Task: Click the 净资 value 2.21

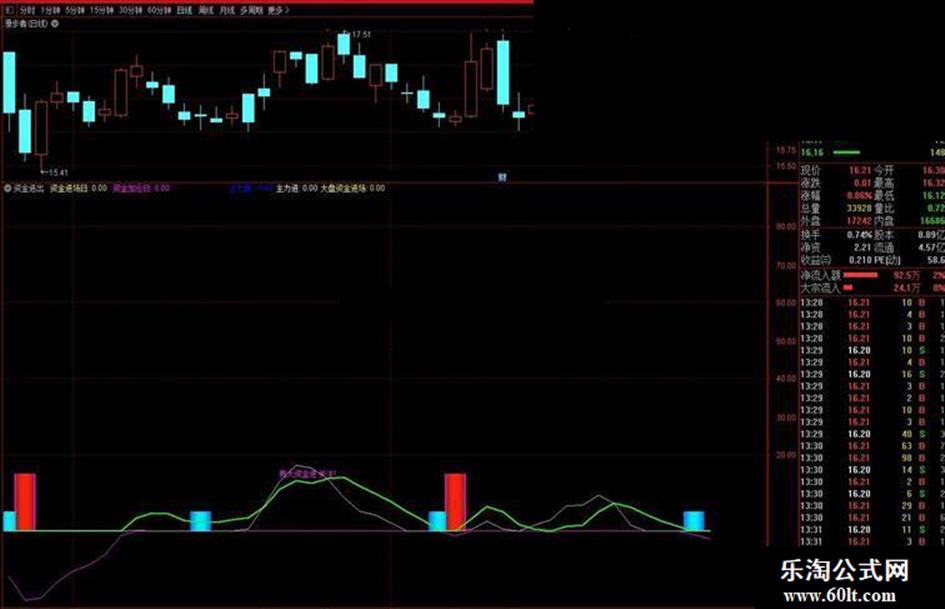Action: pos(862,247)
